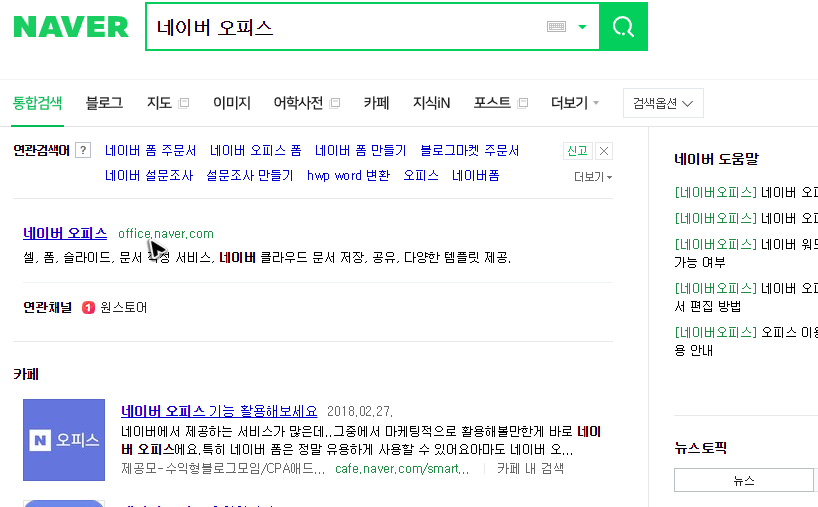Open the 검색옵션 dropdown
The height and width of the screenshot is (507, 818).
click(663, 103)
